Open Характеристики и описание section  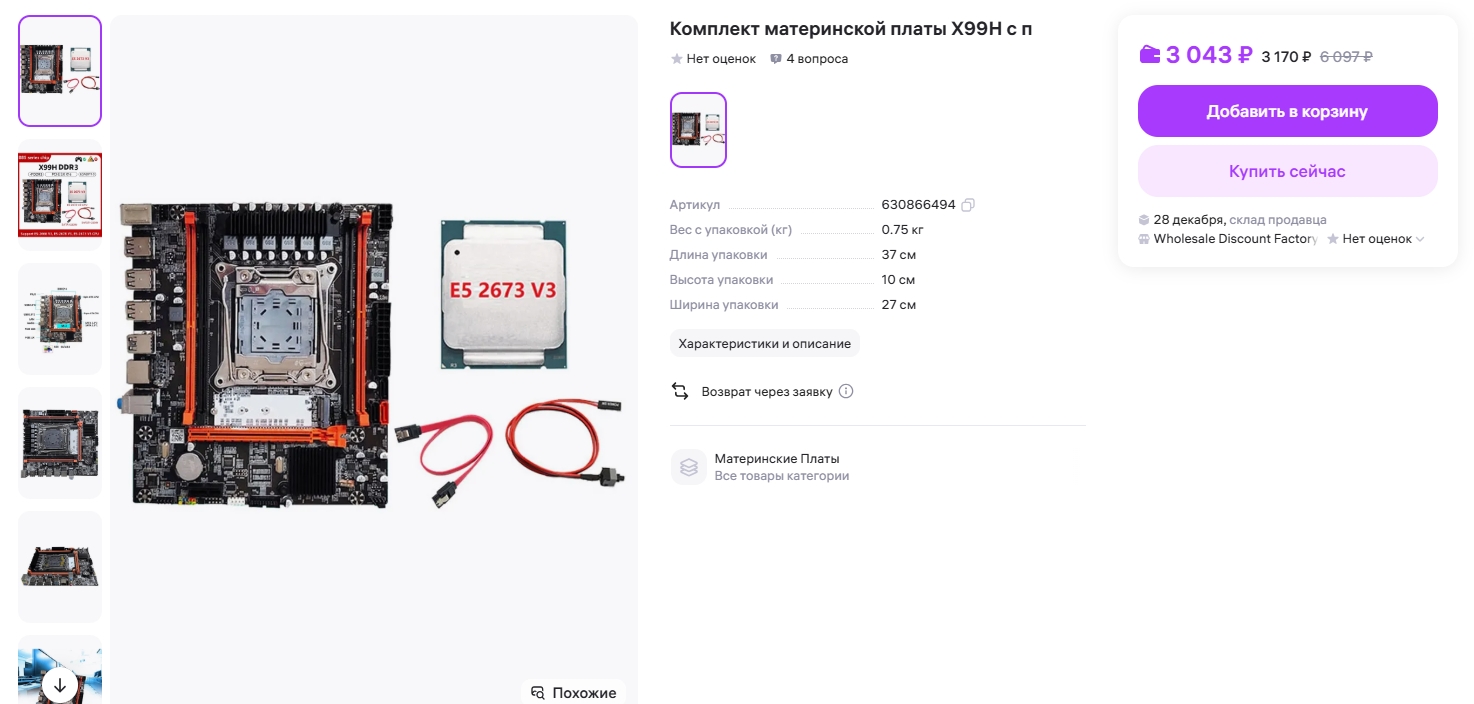point(765,344)
